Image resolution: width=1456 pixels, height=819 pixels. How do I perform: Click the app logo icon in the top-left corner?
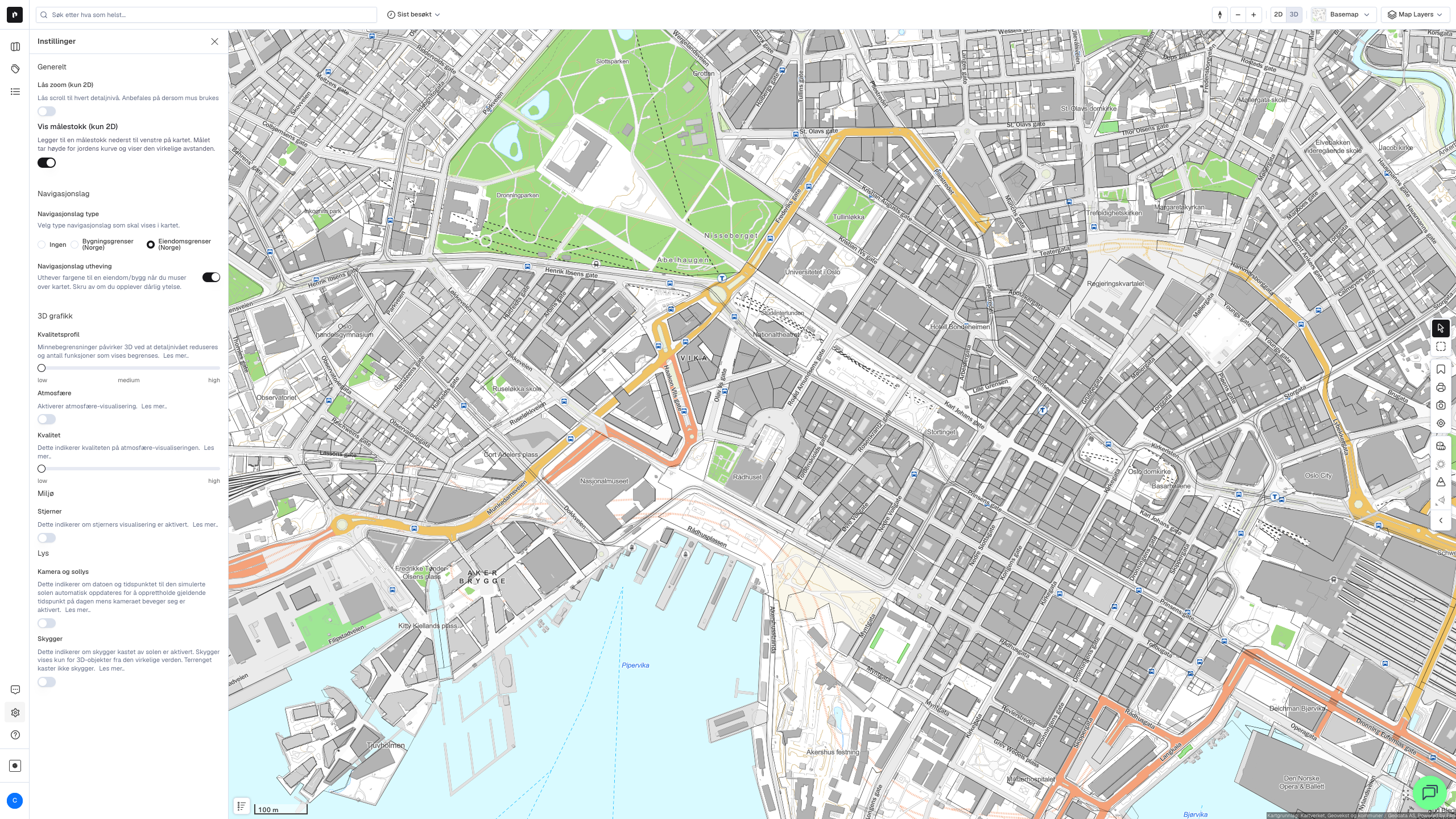click(x=15, y=15)
